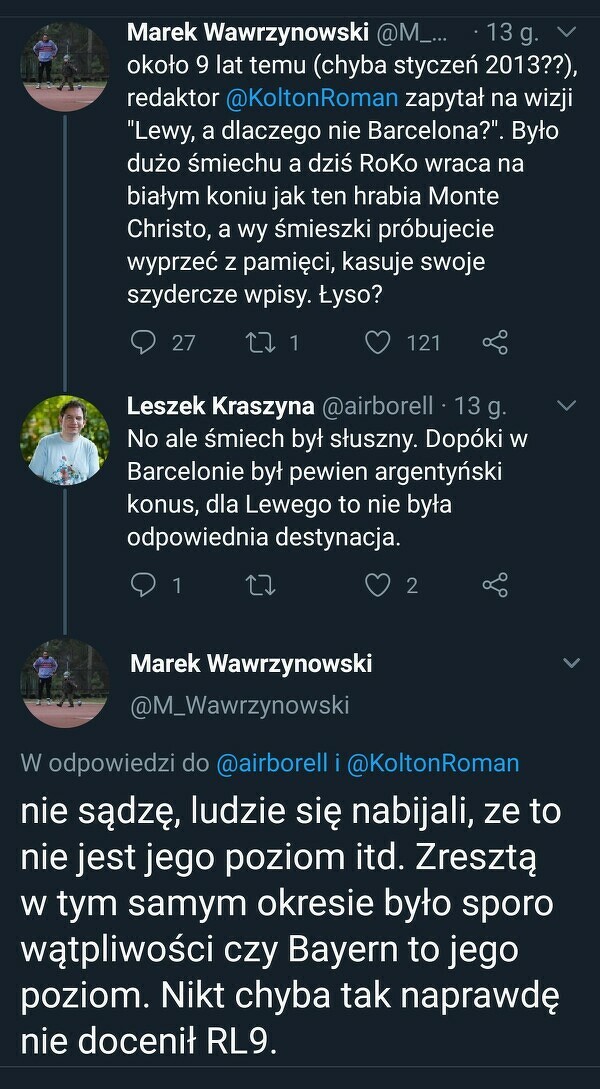Viewport: 600px width, 1089px height.
Task: Open Marek's avatar on the first tweet
Action: click(x=65, y=65)
